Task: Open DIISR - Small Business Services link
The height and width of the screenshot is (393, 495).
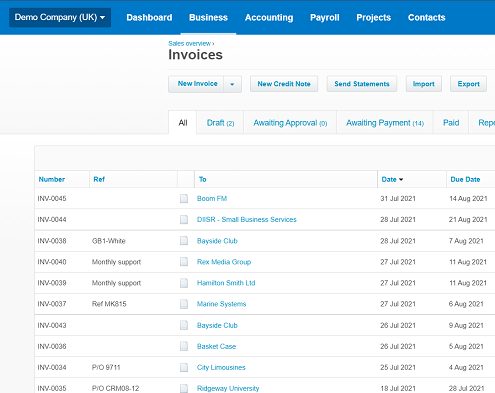Action: click(x=247, y=220)
